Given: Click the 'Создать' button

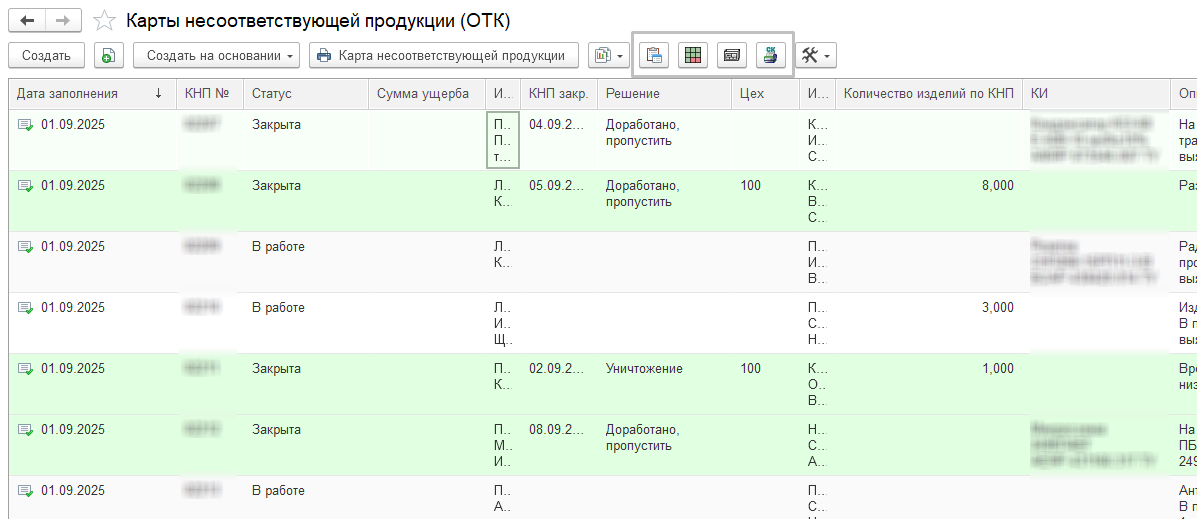Looking at the screenshot, I should pos(46,55).
